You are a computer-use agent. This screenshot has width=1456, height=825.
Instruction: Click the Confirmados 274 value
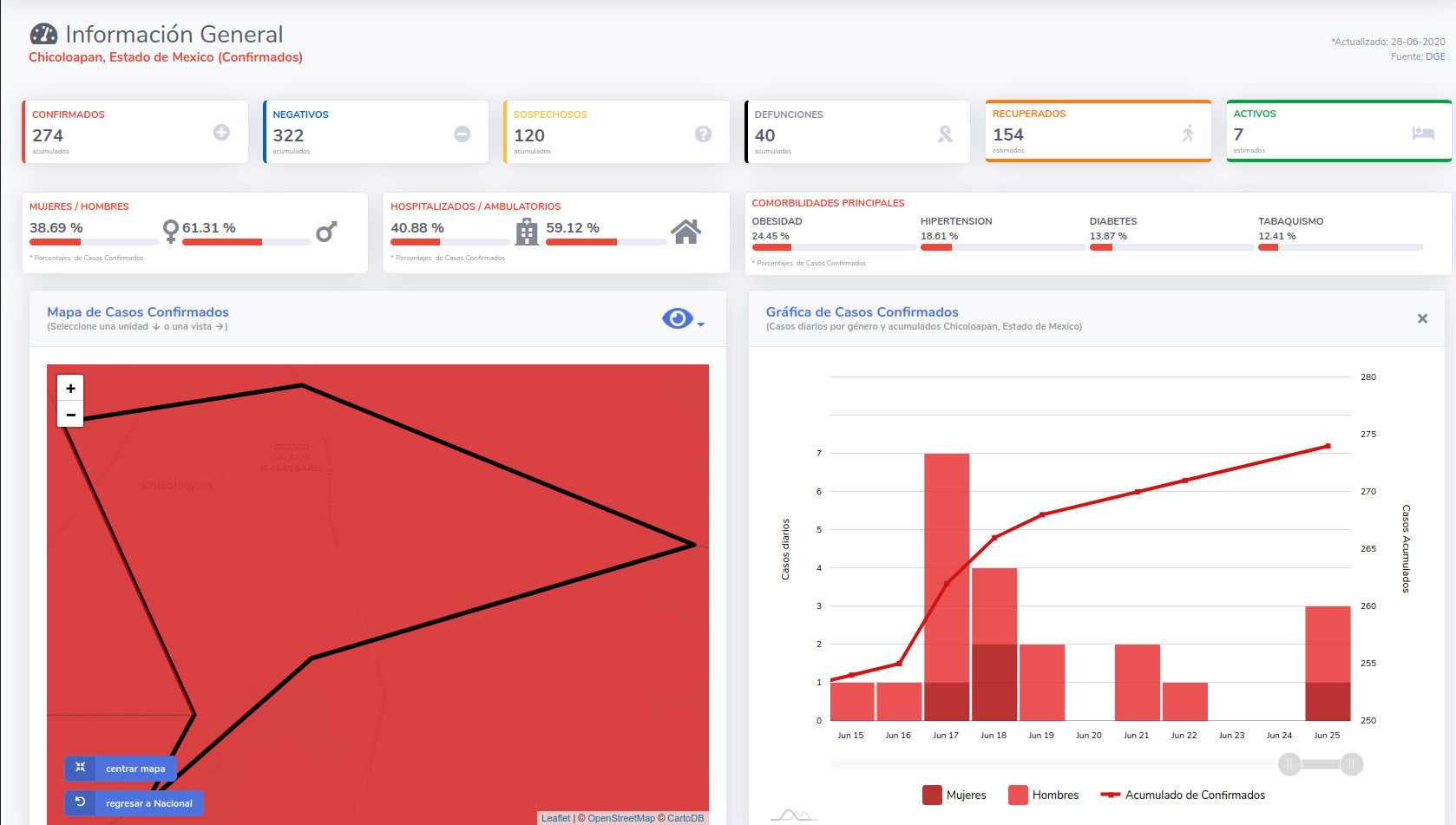click(x=48, y=135)
